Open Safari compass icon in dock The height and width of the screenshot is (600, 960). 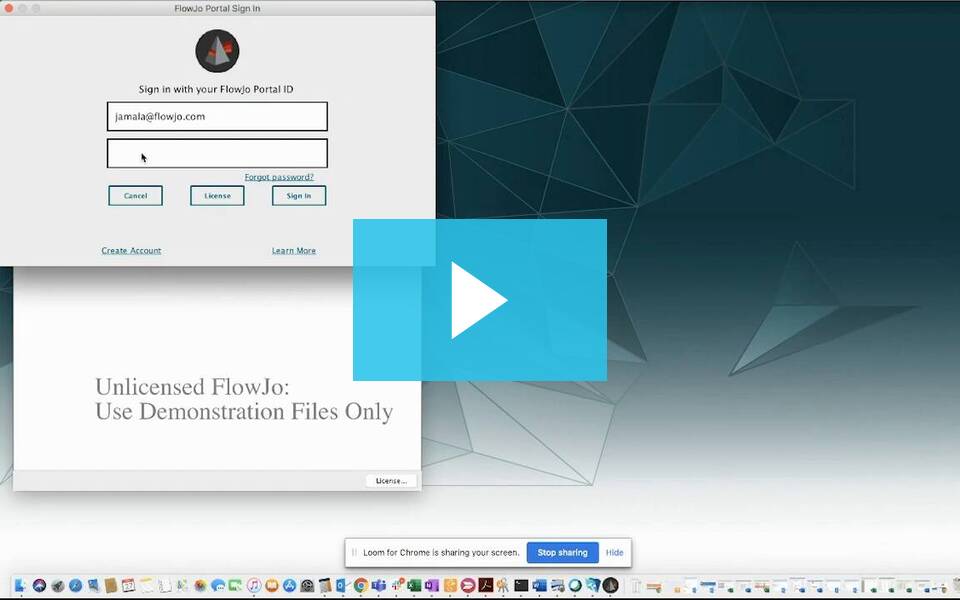pyautogui.click(x=75, y=585)
